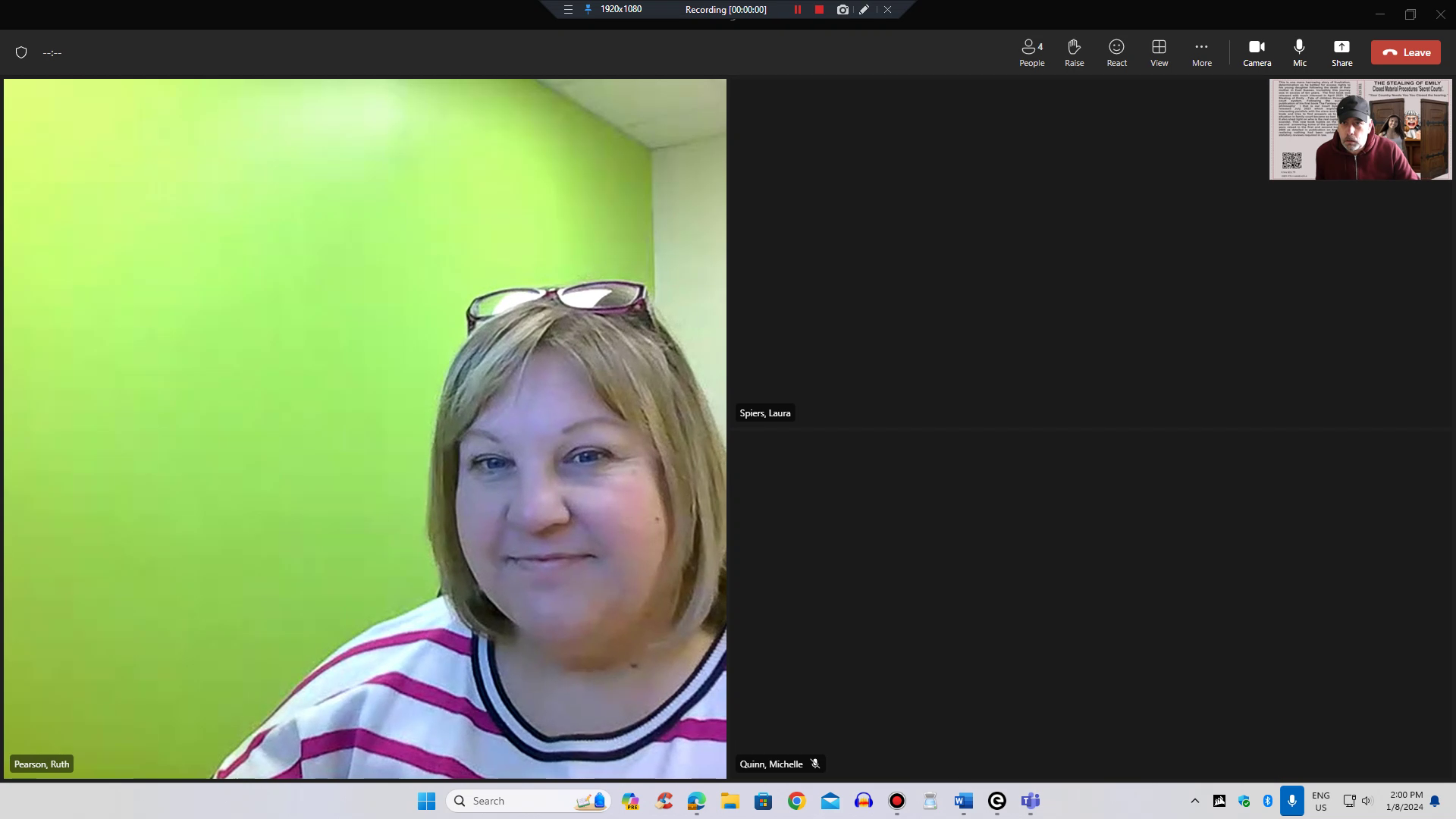Open the React emoji menu
Viewport: 1456px width, 819px height.
point(1116,52)
